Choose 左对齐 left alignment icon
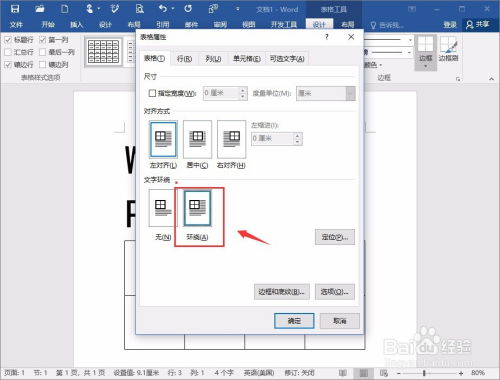This screenshot has width=500, height=380. pos(163,139)
